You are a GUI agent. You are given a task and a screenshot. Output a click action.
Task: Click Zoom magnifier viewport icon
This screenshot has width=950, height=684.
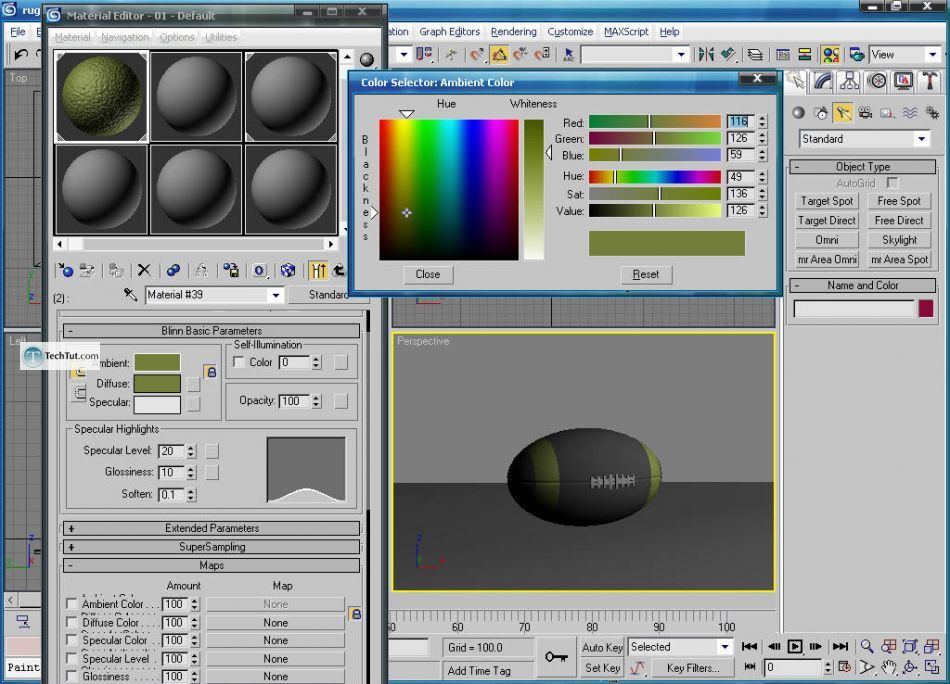(x=867, y=646)
